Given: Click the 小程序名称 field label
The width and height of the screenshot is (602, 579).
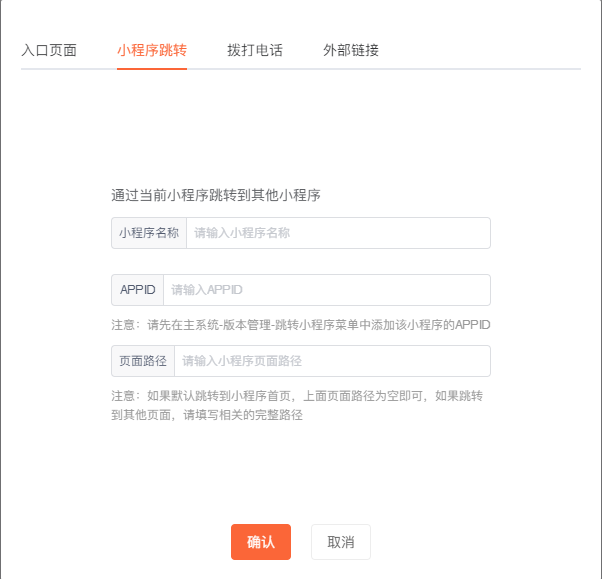Looking at the screenshot, I should [149, 233].
